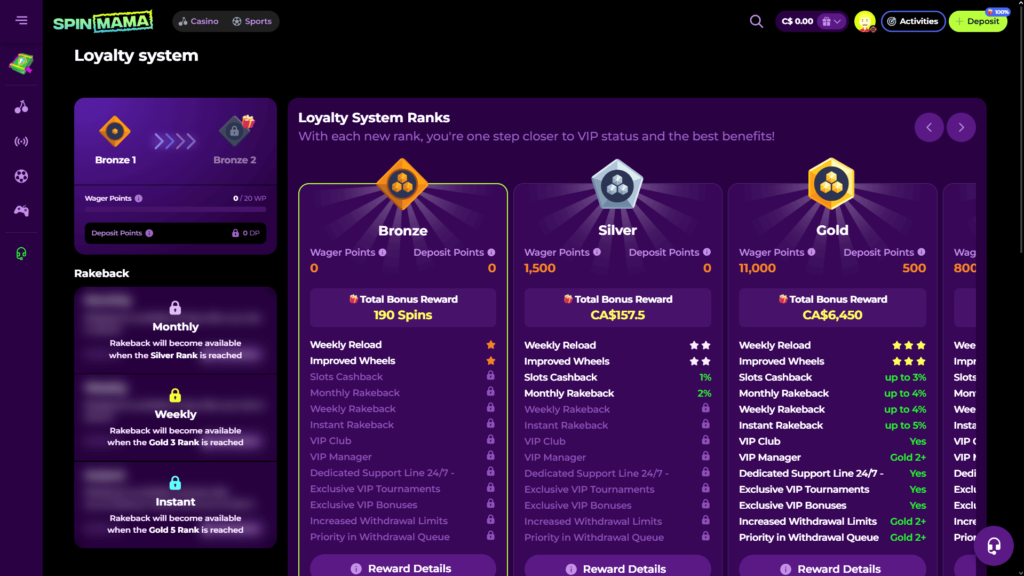Click the Activities button

click(x=912, y=21)
